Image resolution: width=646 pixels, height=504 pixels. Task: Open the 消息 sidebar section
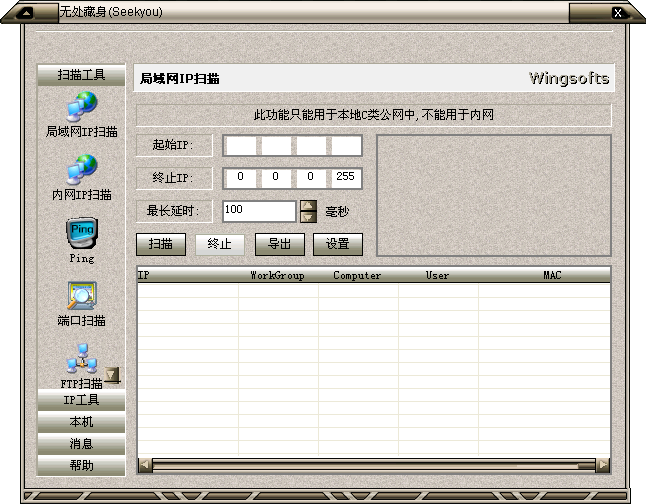81,444
